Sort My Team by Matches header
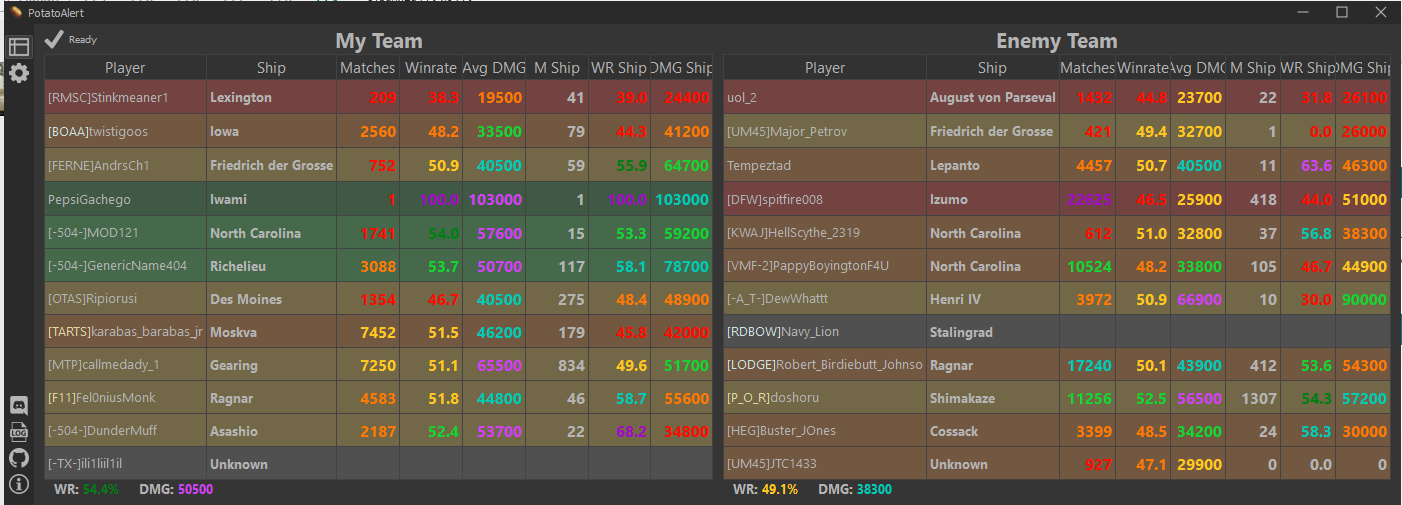1402x505 pixels. tap(367, 68)
